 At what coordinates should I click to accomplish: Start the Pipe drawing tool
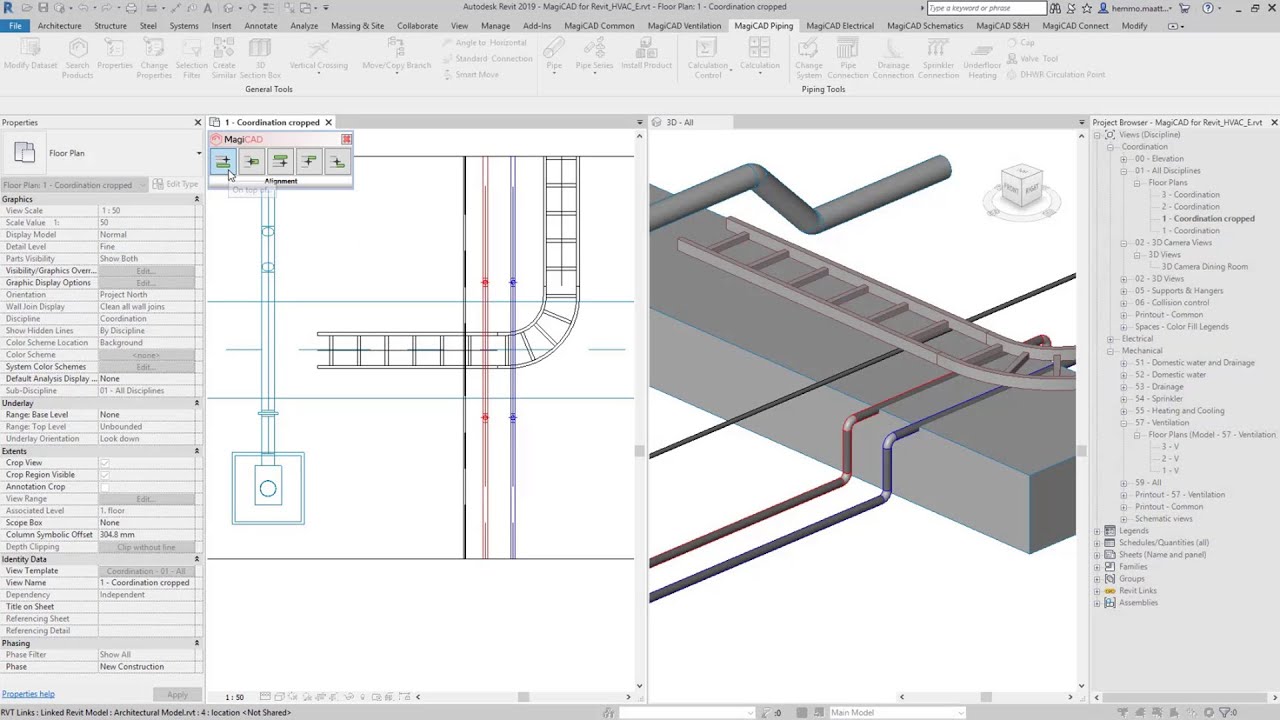pos(554,56)
